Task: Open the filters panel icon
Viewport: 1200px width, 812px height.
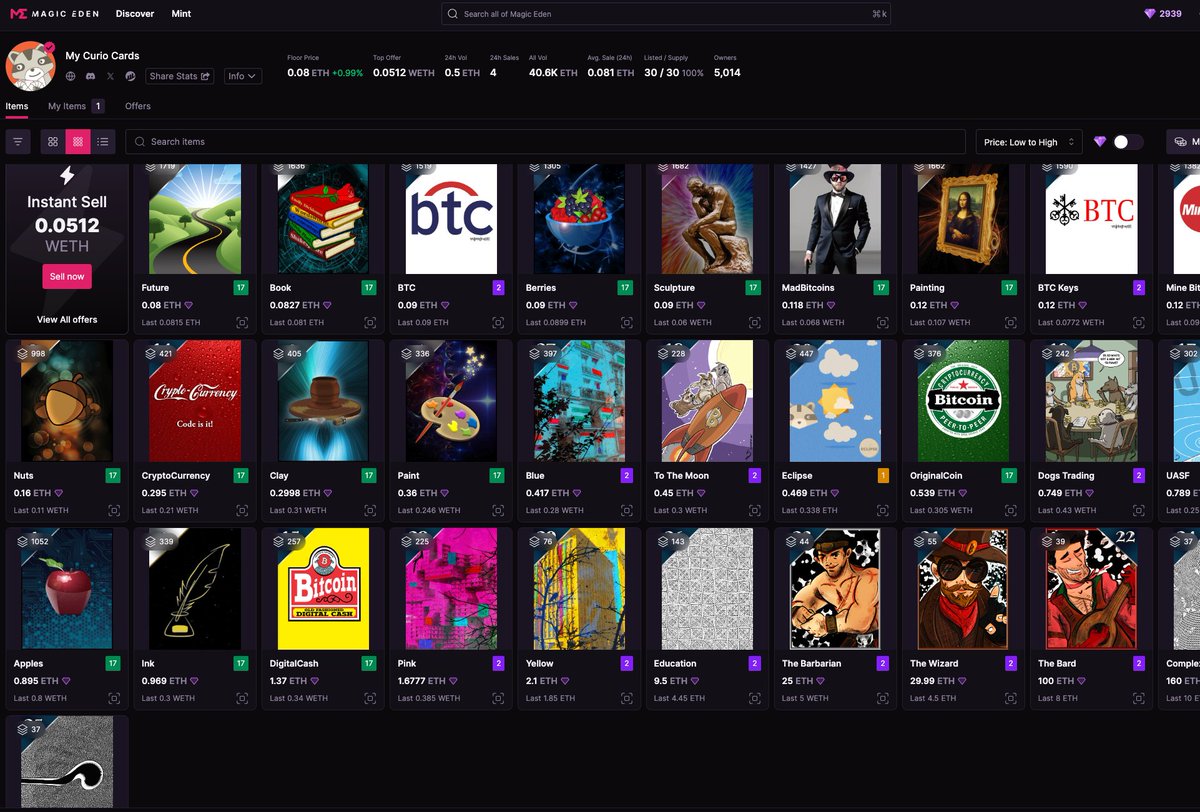Action: [18, 142]
